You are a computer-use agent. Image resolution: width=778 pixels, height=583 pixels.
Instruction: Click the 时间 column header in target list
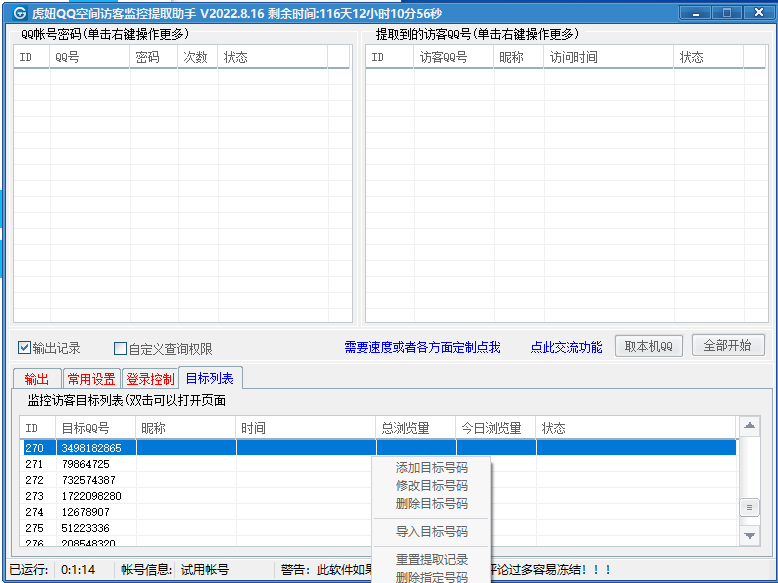click(x=306, y=428)
